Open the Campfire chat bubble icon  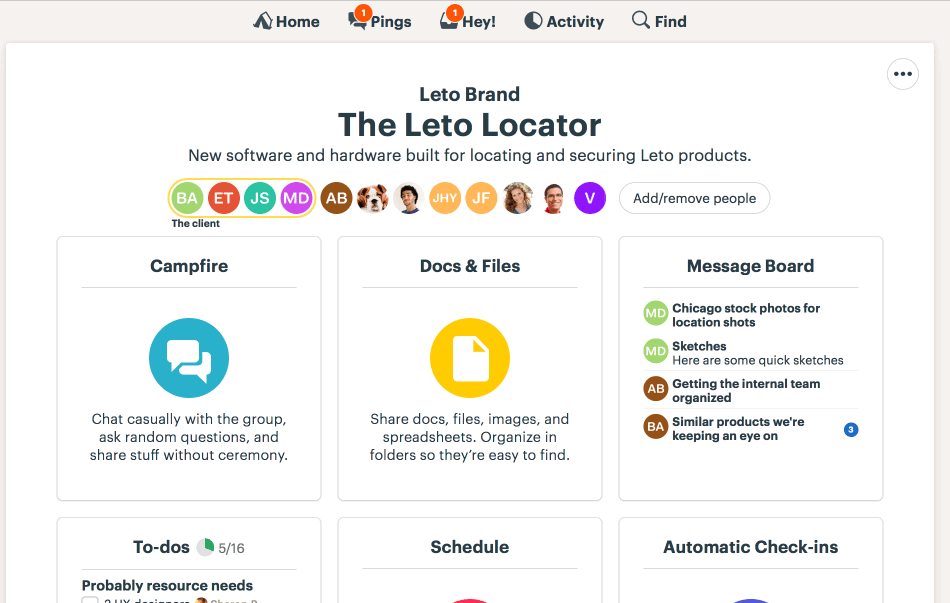189,358
